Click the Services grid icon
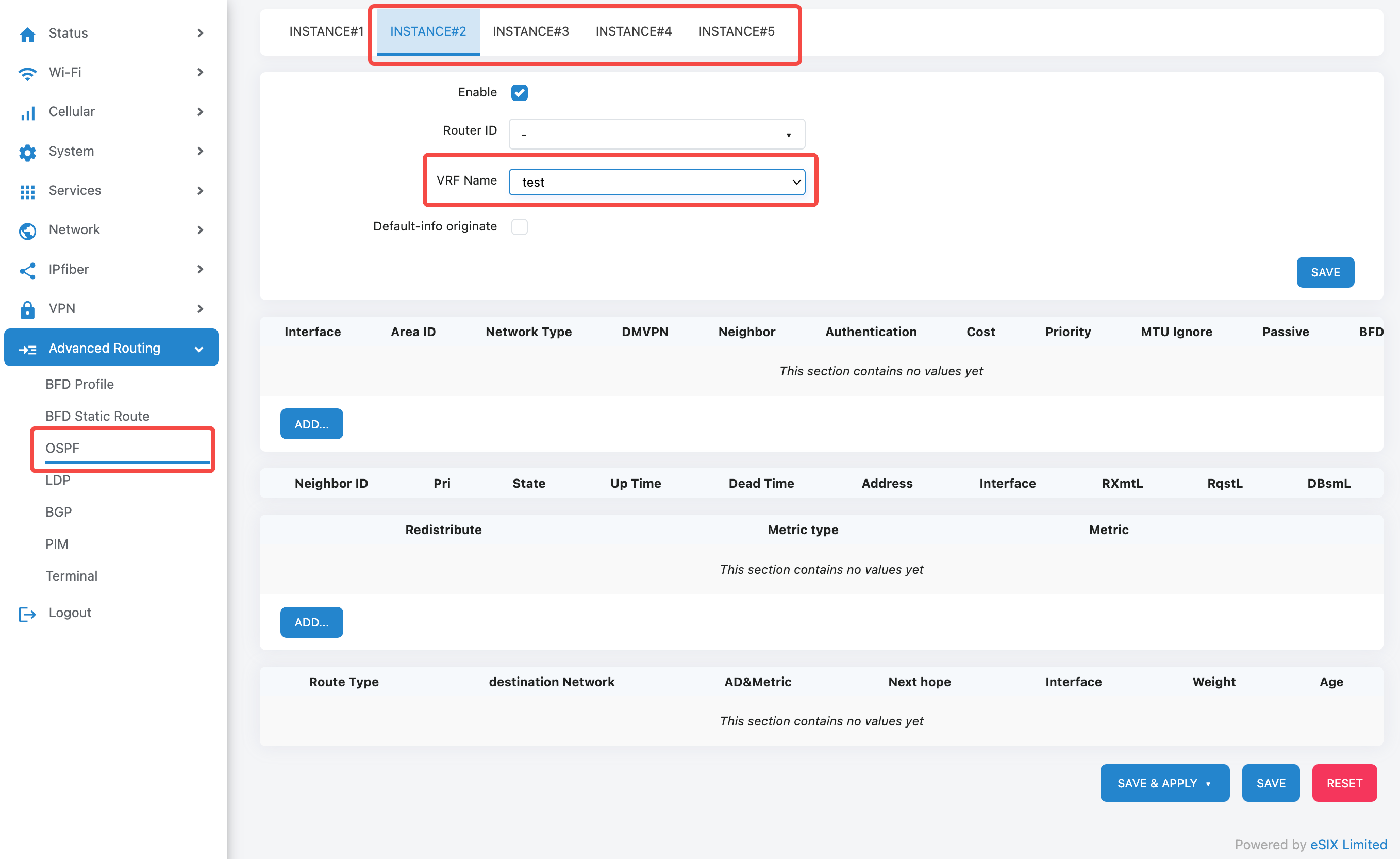This screenshot has width=1400, height=859. pyautogui.click(x=27, y=191)
